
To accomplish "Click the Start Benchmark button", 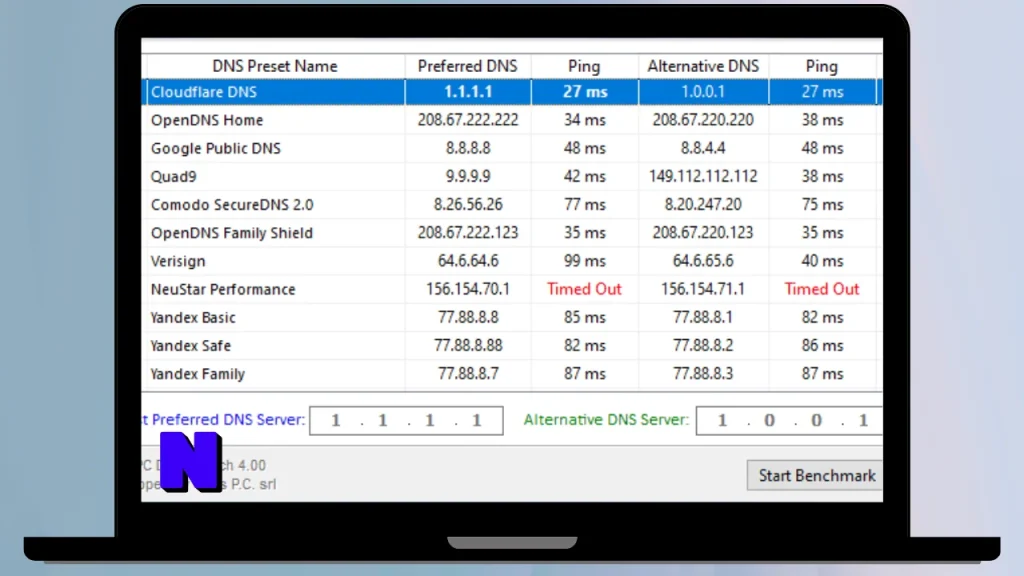I will click(x=814, y=475).
